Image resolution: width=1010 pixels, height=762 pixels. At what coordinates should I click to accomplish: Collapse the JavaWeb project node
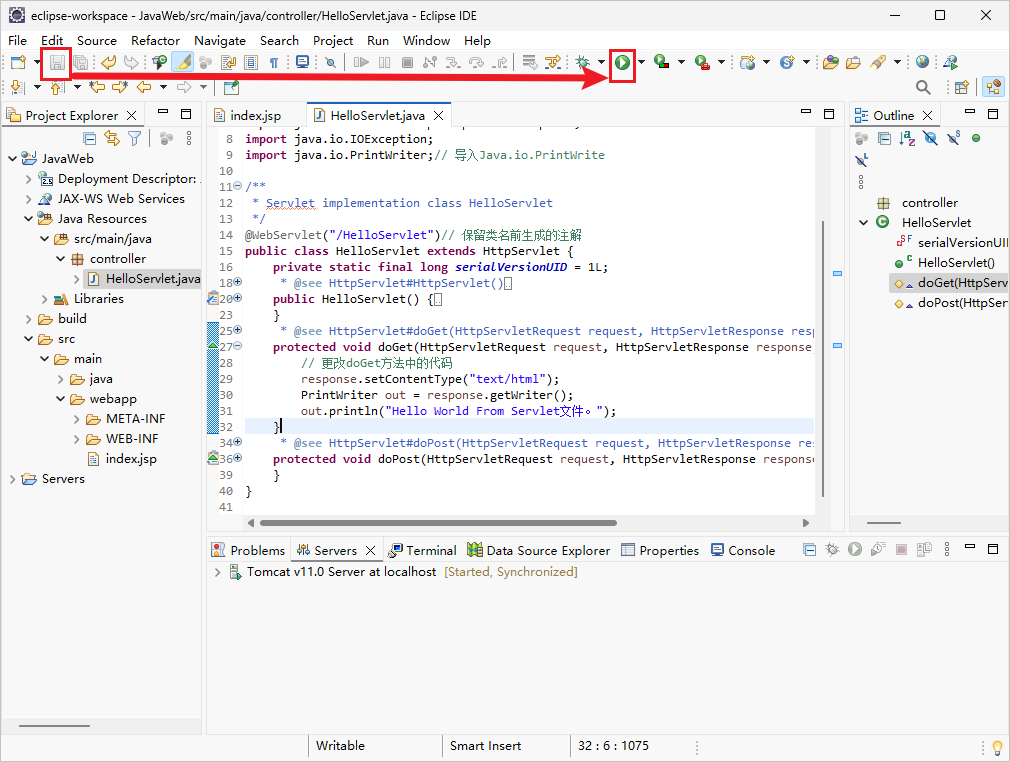pos(12,158)
